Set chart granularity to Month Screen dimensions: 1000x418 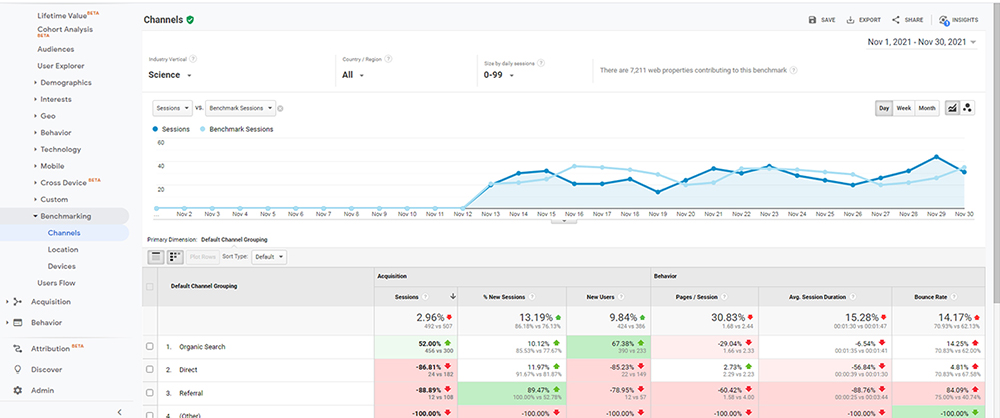(x=927, y=108)
